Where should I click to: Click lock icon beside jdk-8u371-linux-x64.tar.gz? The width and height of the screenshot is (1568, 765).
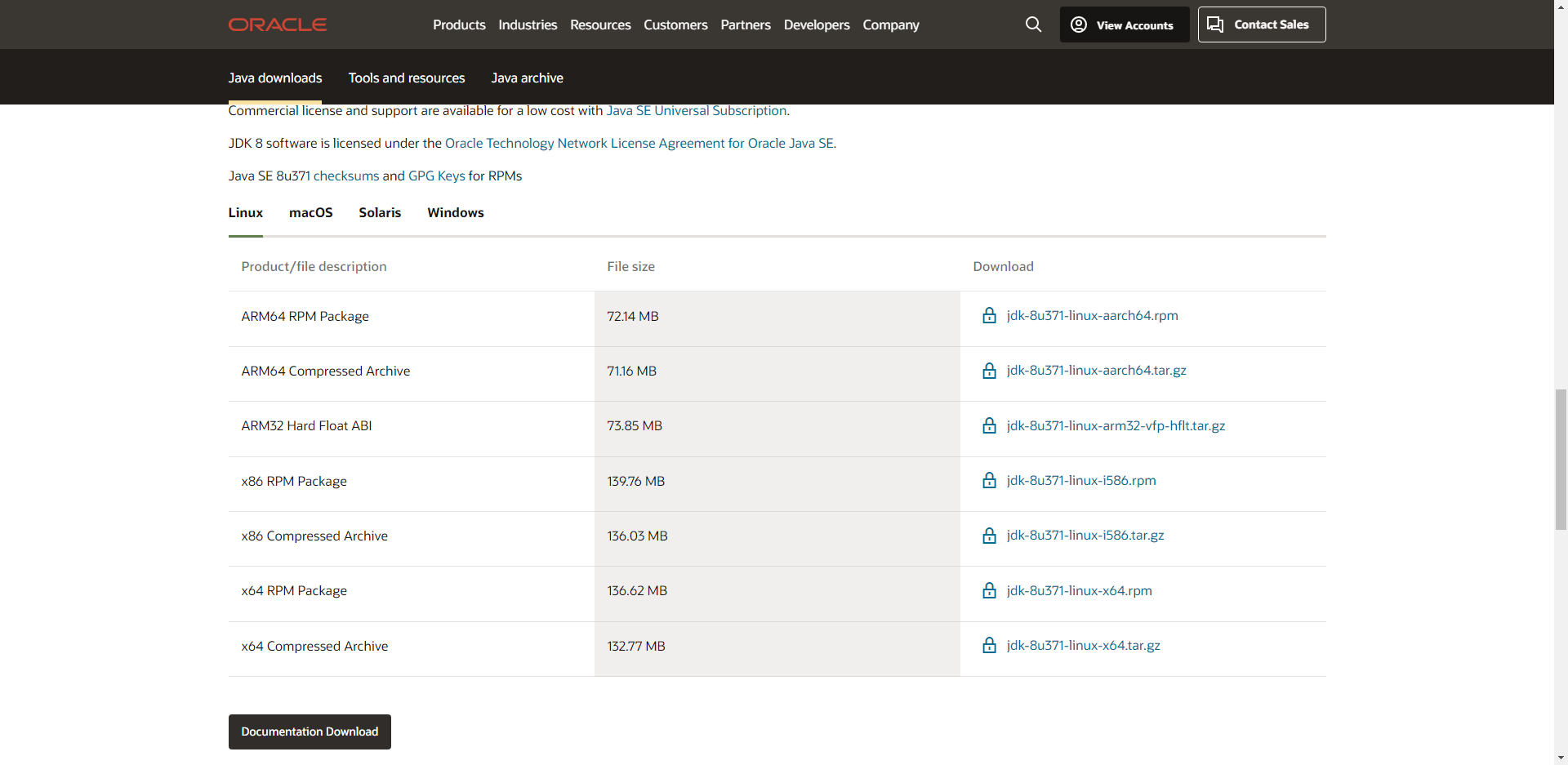click(x=989, y=645)
